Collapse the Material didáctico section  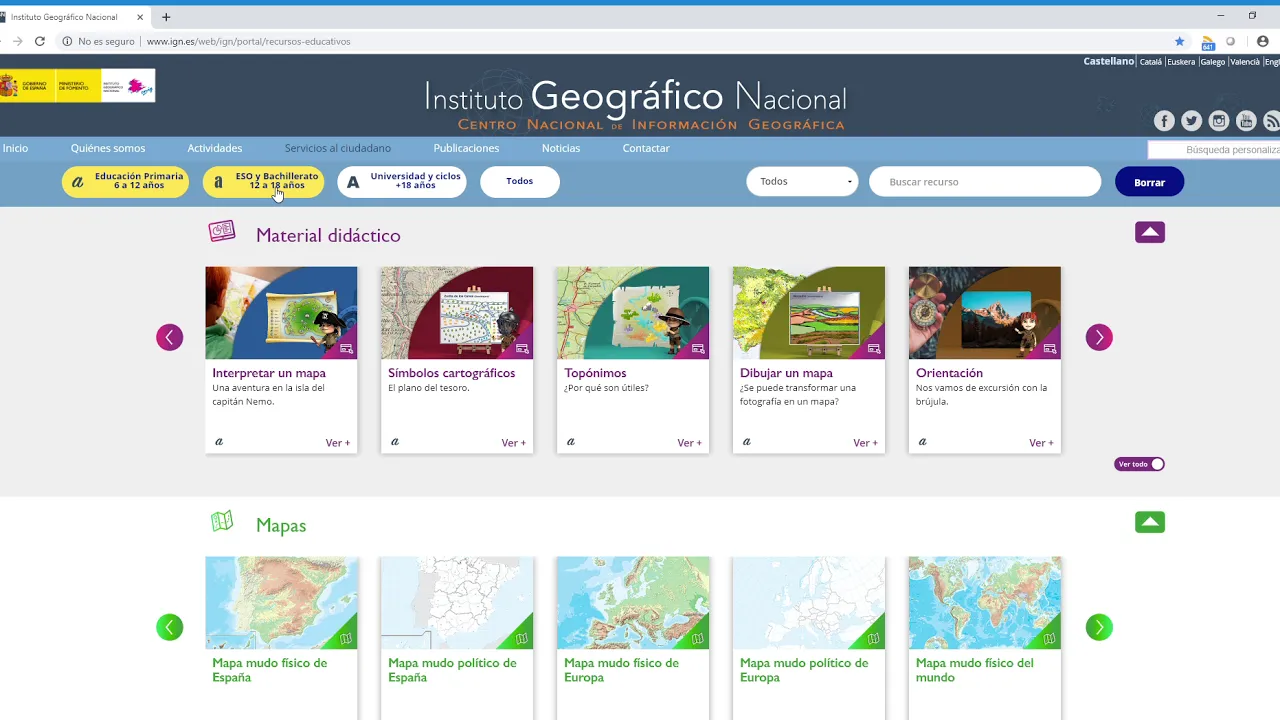pyautogui.click(x=1150, y=232)
